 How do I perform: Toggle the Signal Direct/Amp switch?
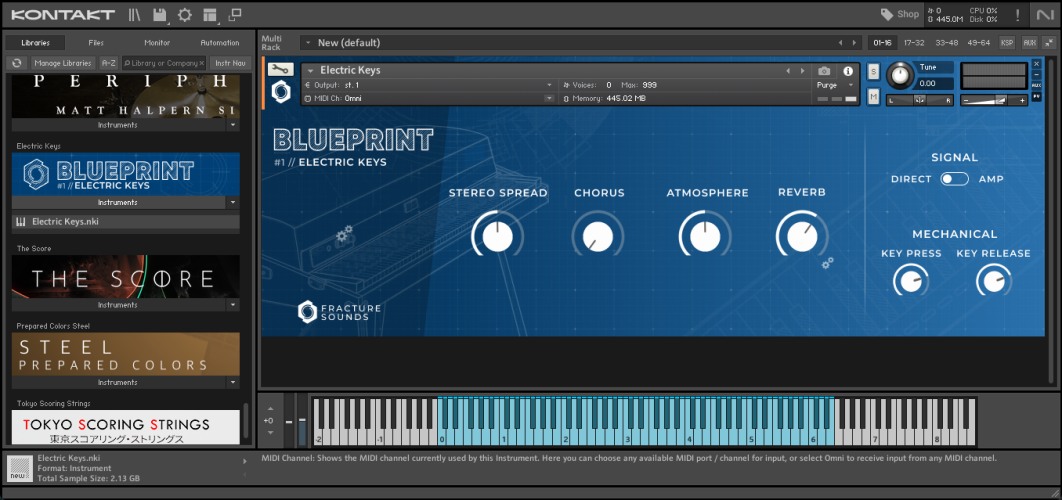(954, 179)
